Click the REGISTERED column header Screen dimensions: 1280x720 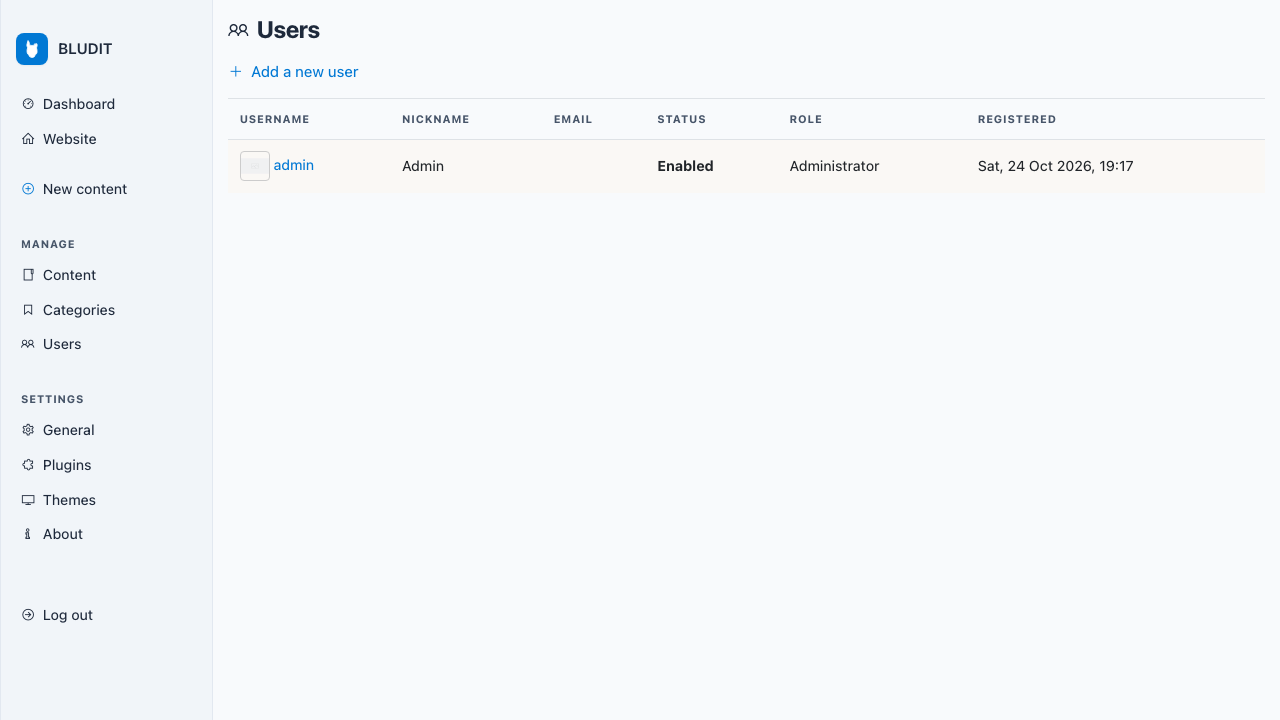(x=1017, y=119)
